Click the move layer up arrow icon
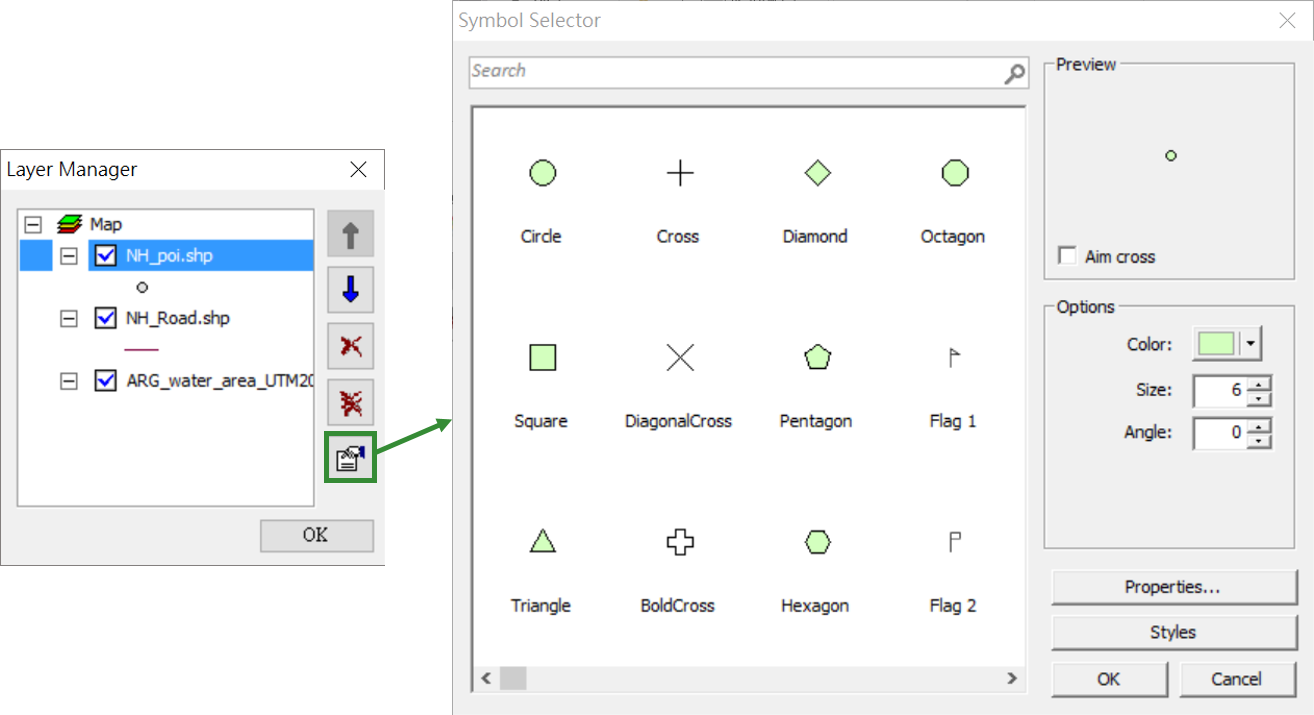 [350, 235]
